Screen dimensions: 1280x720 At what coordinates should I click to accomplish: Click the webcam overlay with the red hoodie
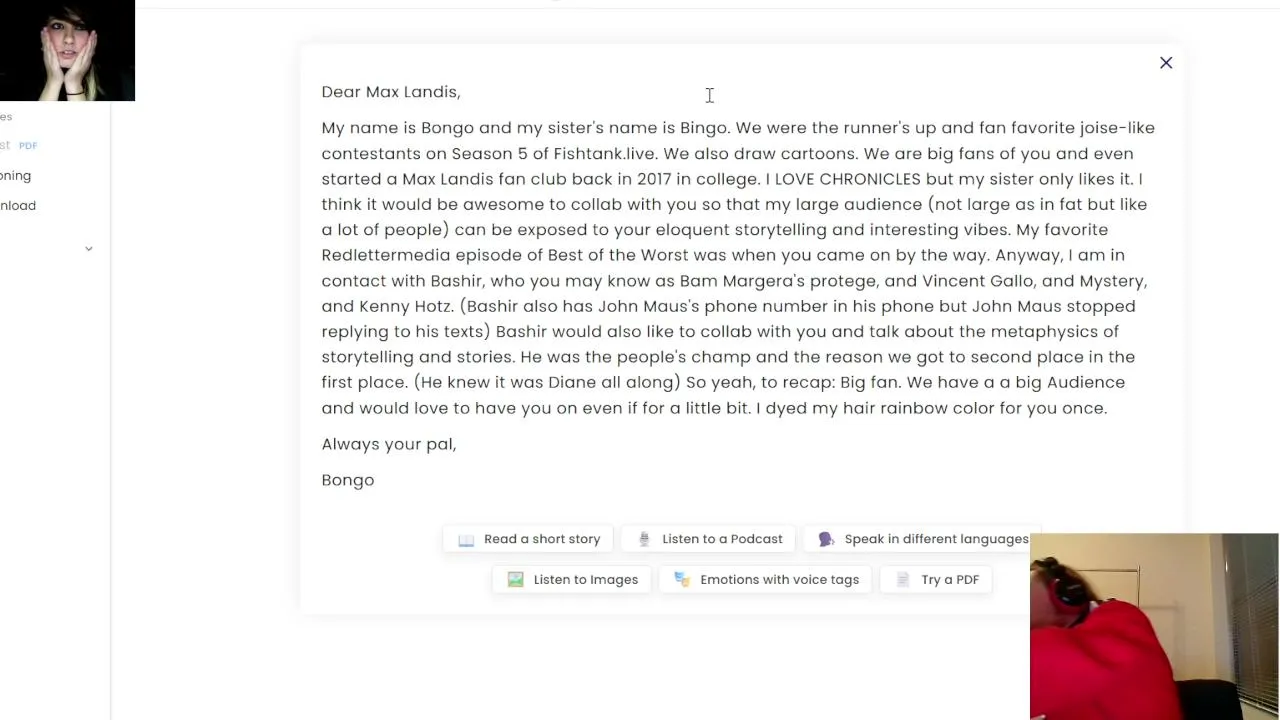click(1154, 626)
